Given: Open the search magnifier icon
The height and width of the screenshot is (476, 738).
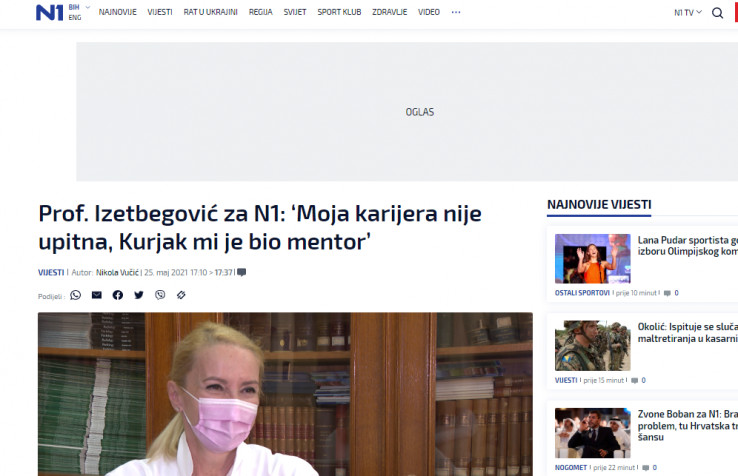Looking at the screenshot, I should click(717, 13).
